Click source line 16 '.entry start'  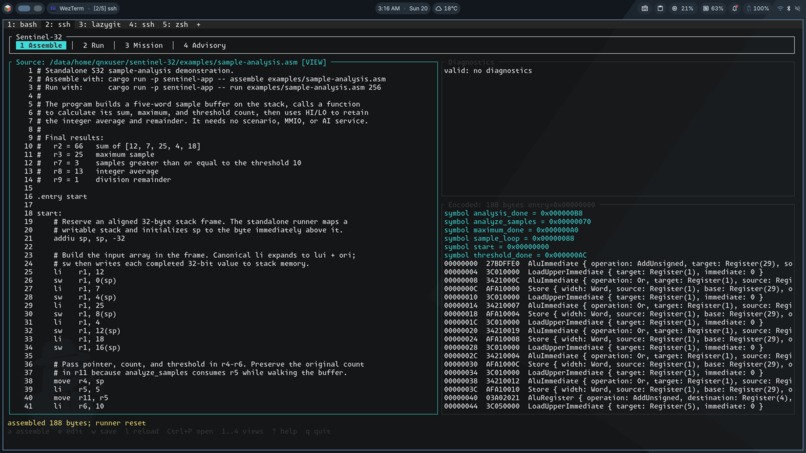click(62, 196)
